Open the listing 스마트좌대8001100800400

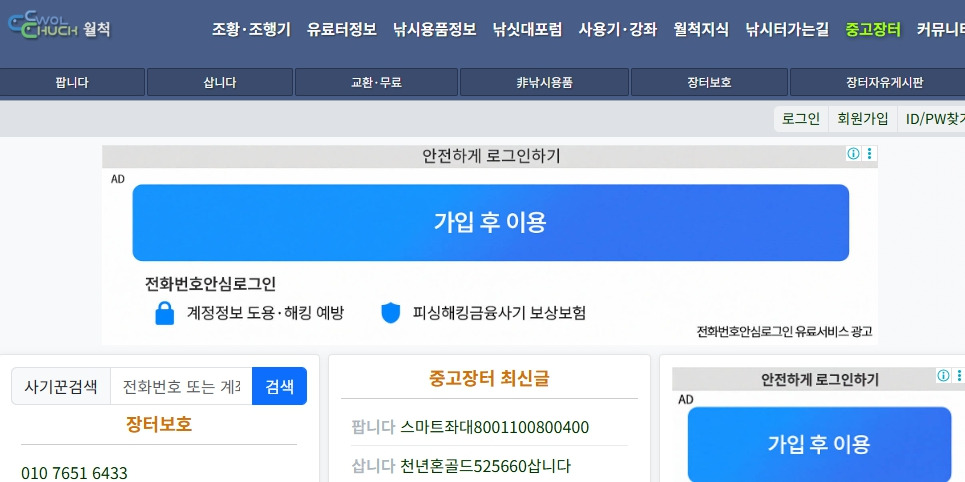[x=494, y=427]
